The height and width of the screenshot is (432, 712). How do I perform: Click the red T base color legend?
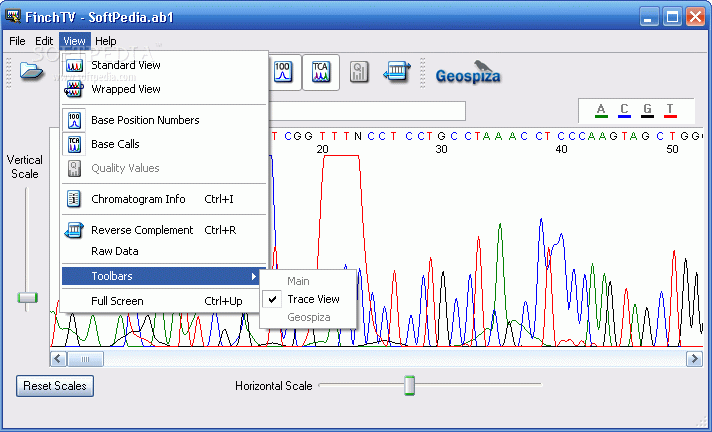tap(670, 110)
